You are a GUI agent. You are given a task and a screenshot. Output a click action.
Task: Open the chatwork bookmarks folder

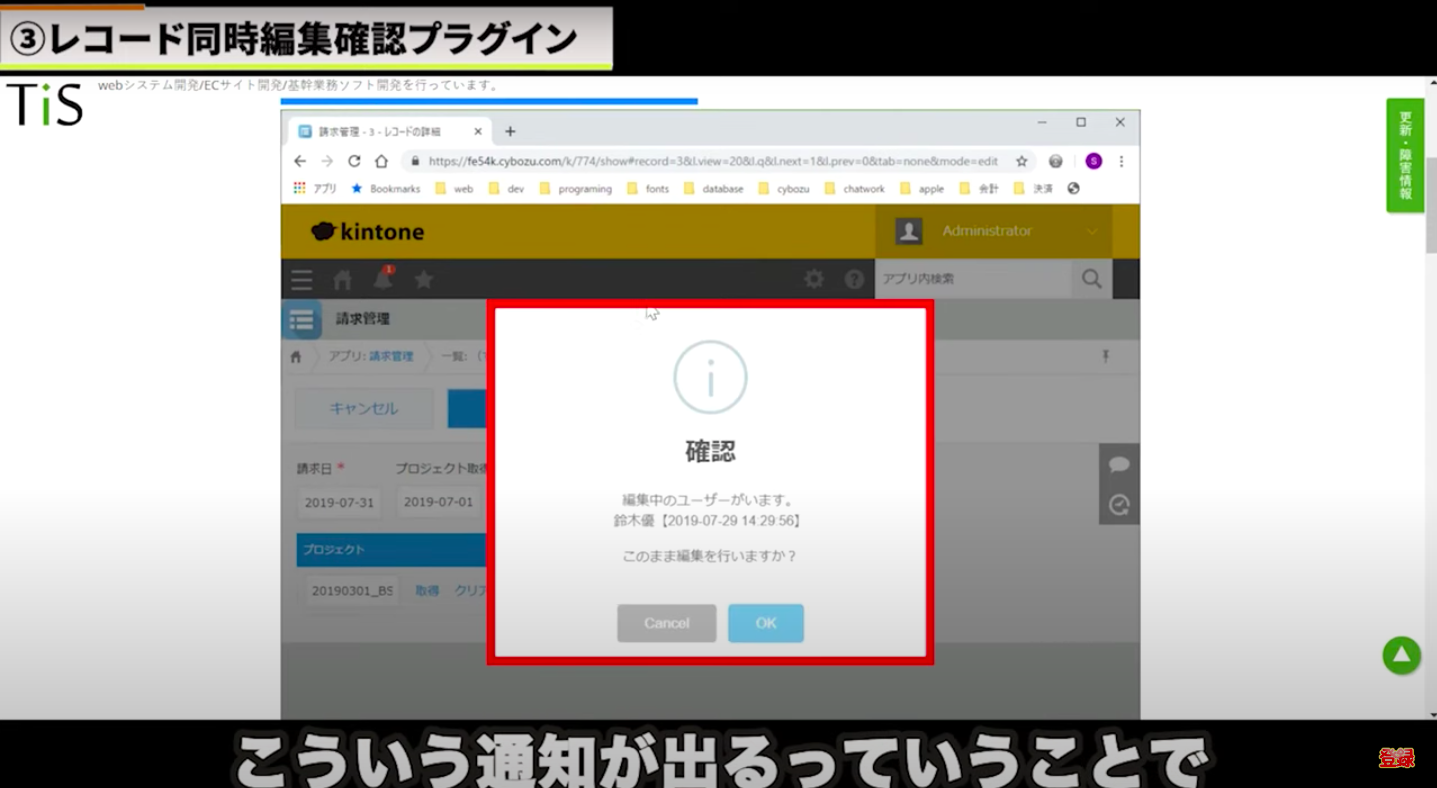pos(861,188)
